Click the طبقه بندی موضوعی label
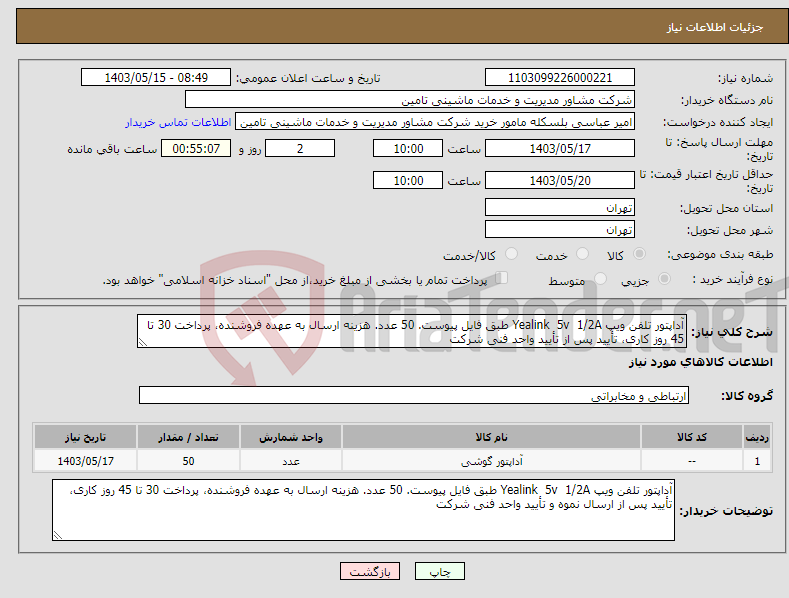Screen dimensions: 789x598 (720, 255)
